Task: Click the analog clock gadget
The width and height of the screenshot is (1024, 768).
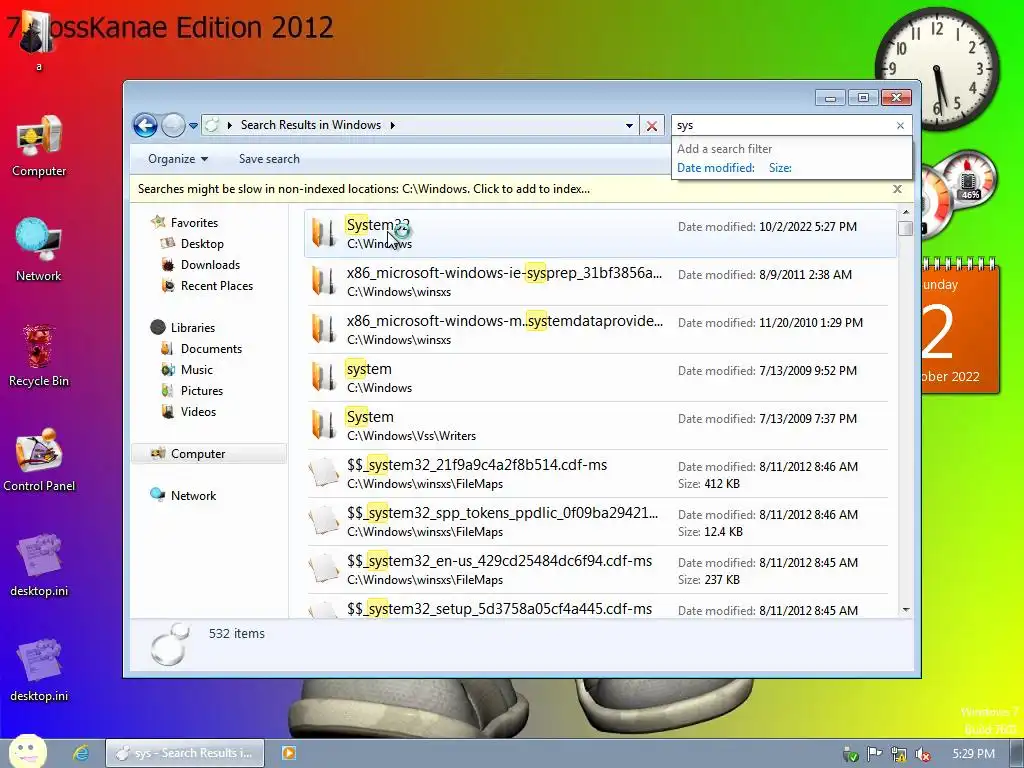Action: tap(937, 68)
